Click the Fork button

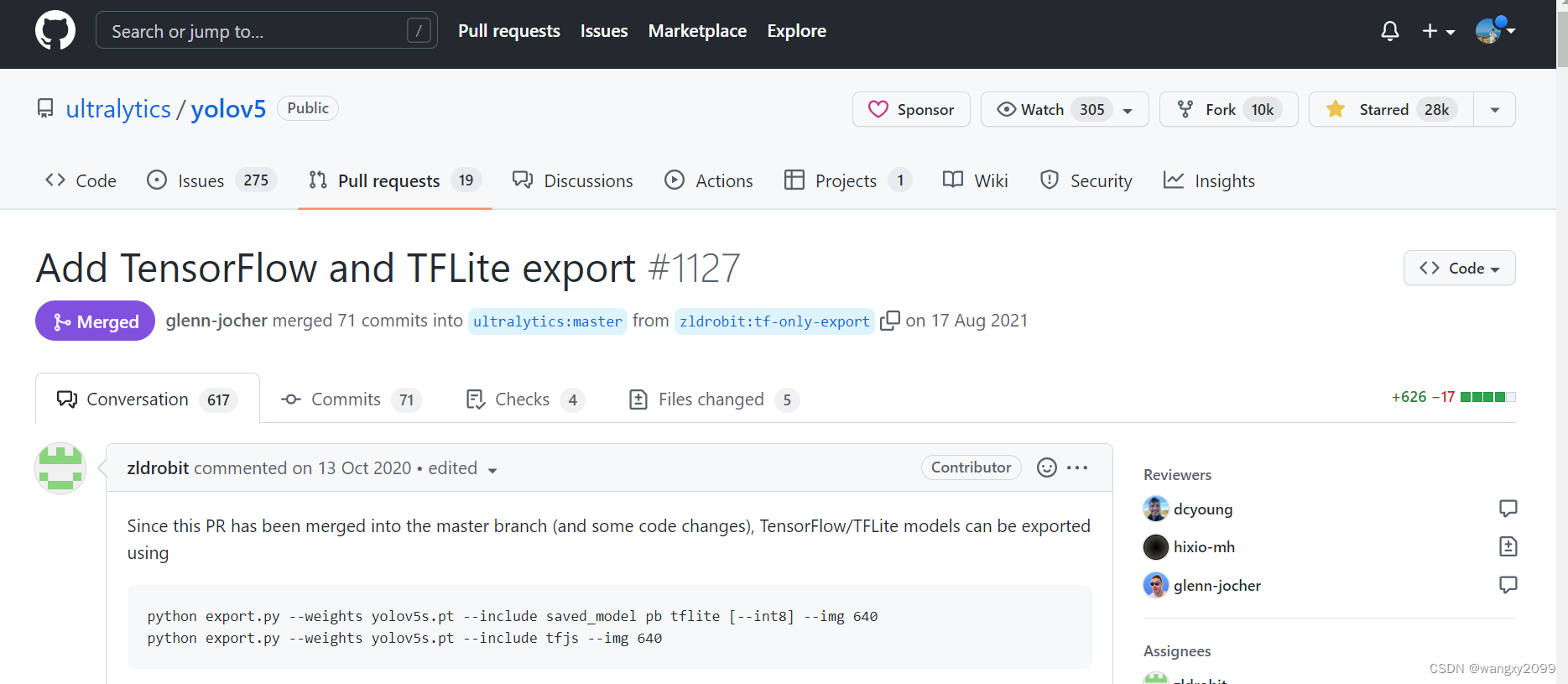coord(1229,109)
